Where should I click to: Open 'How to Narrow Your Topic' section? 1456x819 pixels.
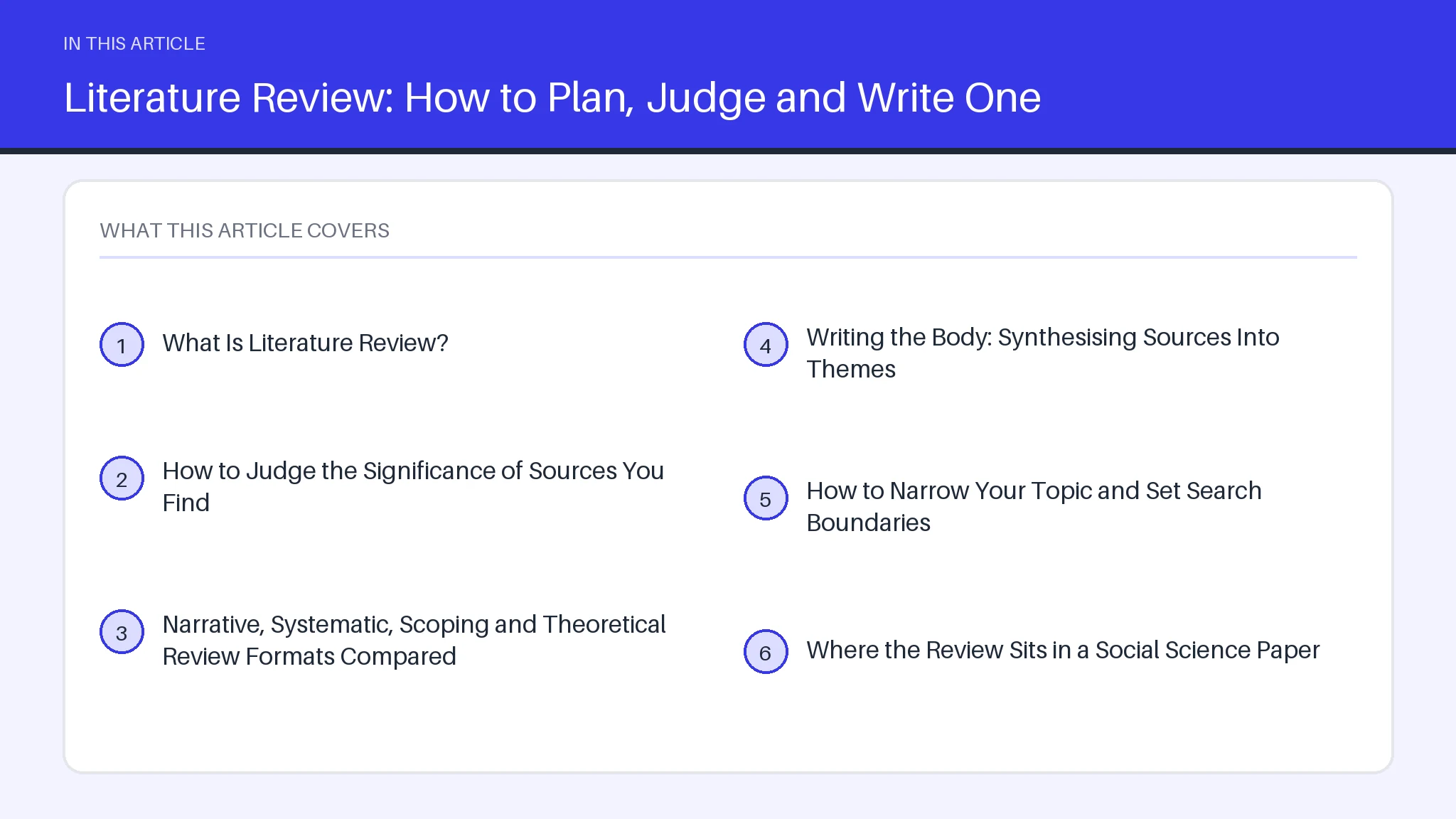(x=1034, y=507)
